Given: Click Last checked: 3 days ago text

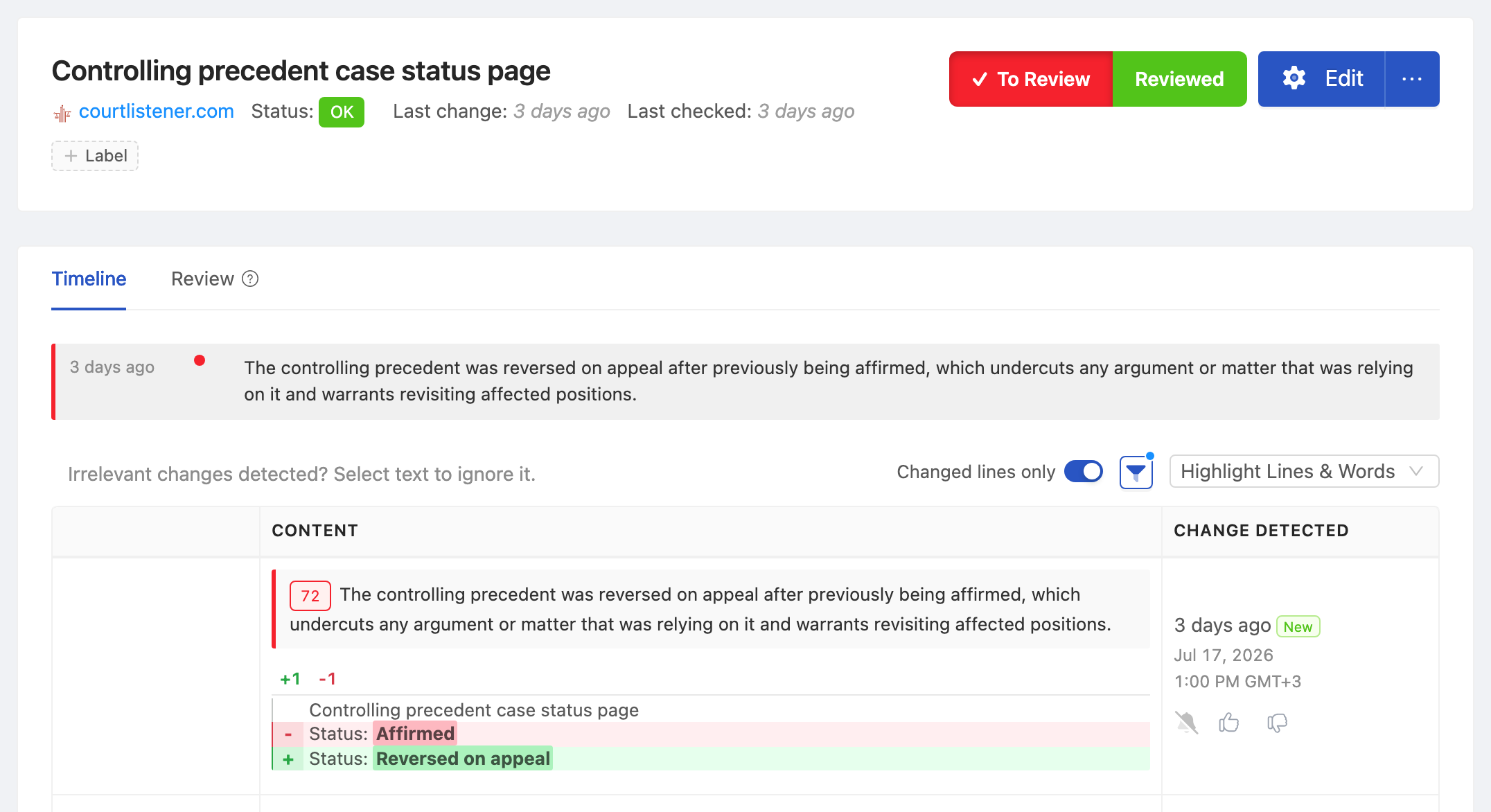Looking at the screenshot, I should (741, 112).
